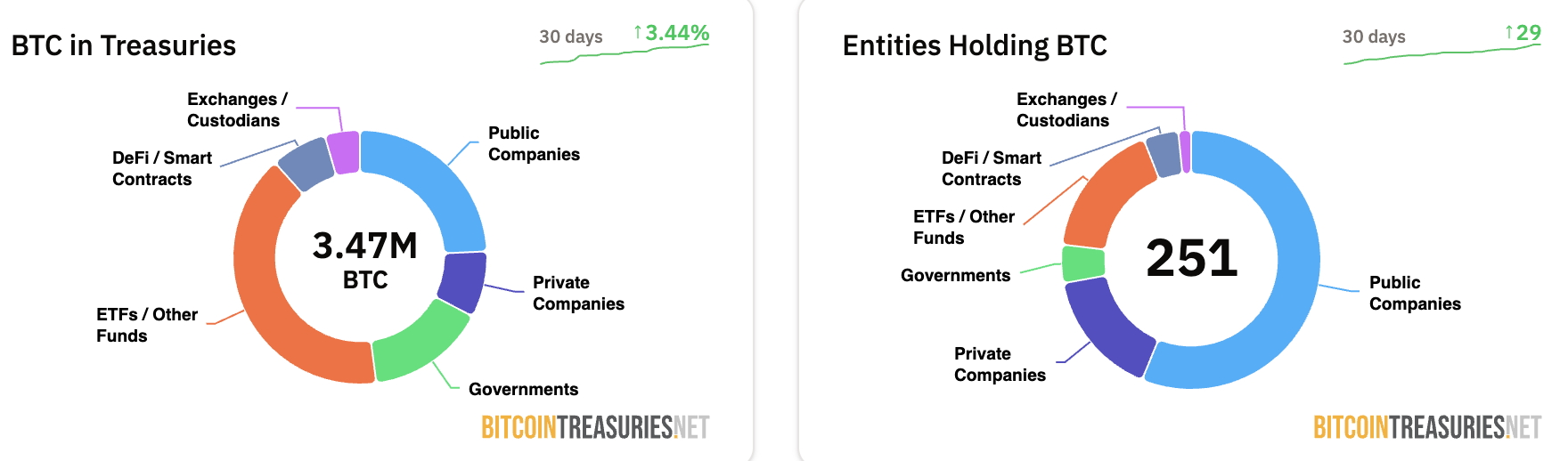Viewport: 1568px width, 461px height.
Task: Select the slate DeFi / Smart Contracts slice on left
Action: [x=306, y=165]
